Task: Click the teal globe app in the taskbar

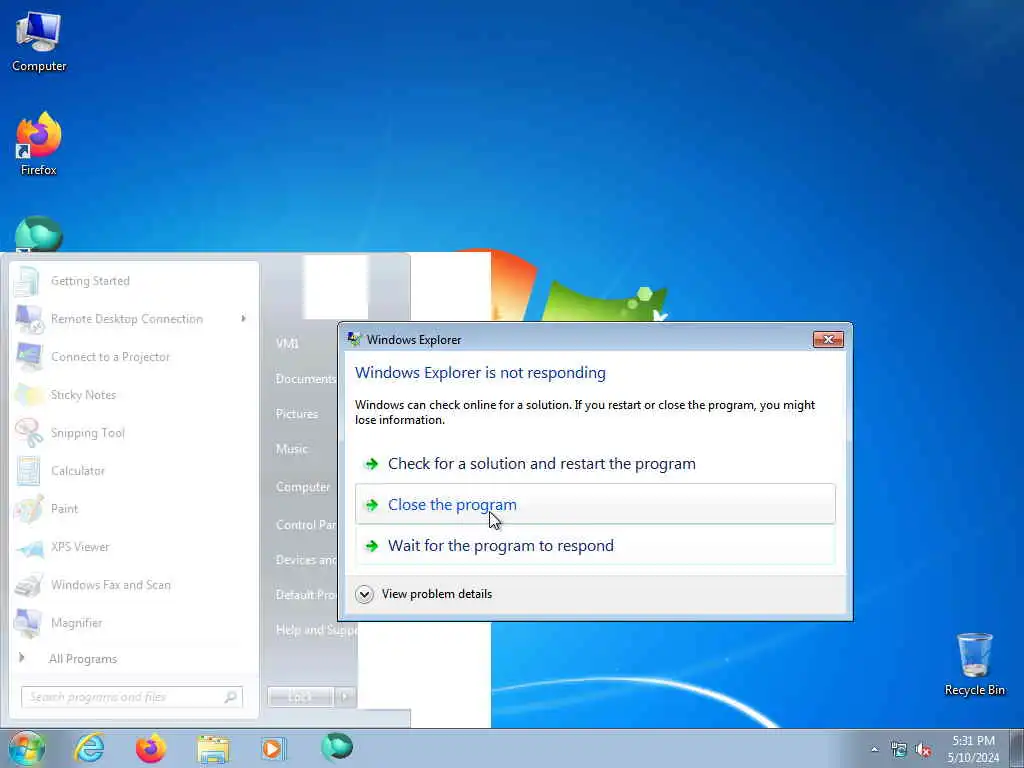Action: point(337,747)
